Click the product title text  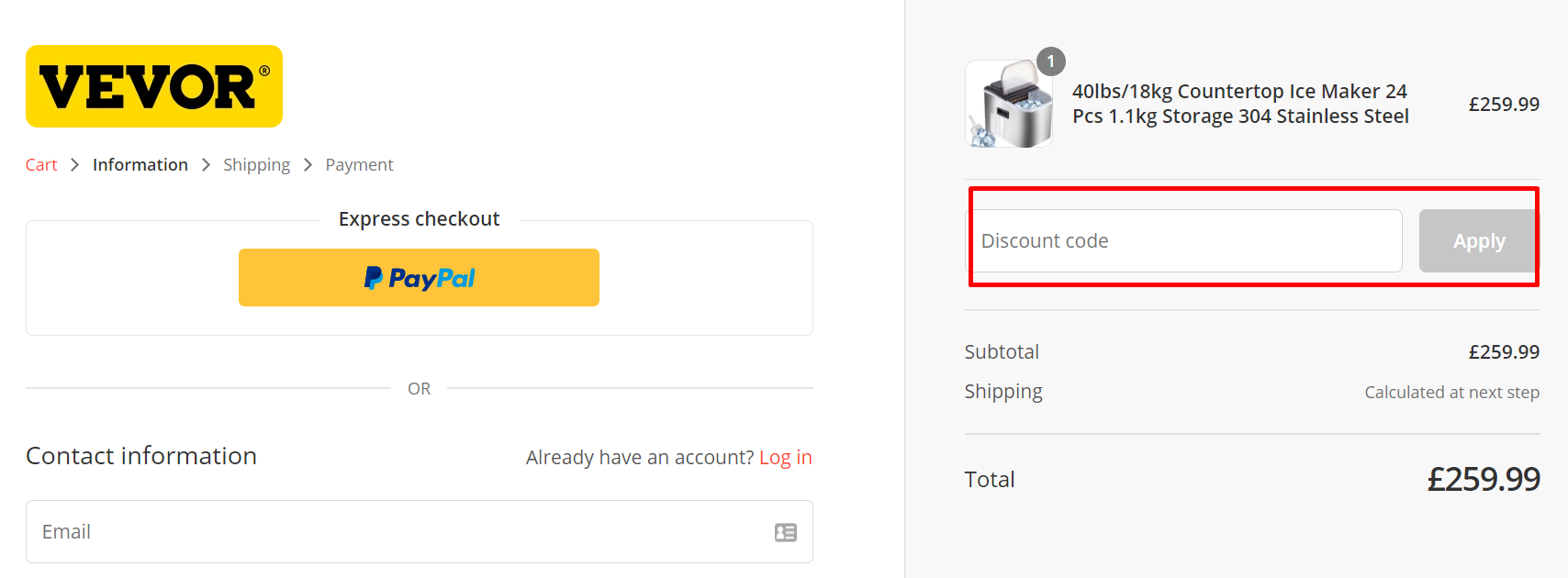tap(1239, 103)
